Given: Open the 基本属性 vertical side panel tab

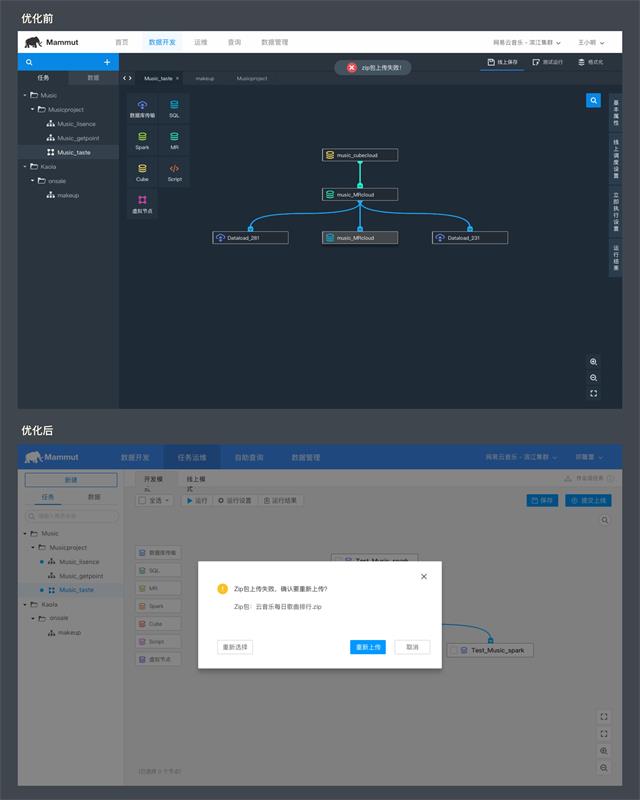Looking at the screenshot, I should [616, 113].
